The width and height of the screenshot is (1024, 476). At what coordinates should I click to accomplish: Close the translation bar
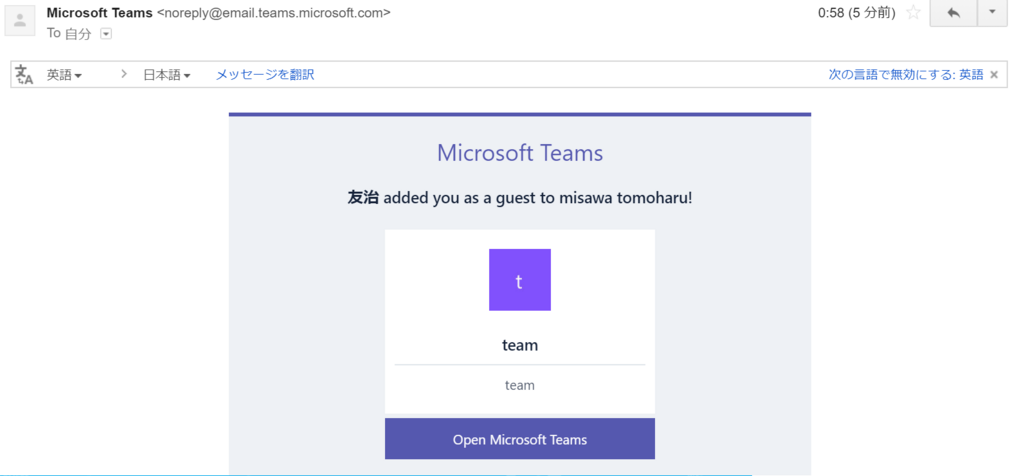(994, 75)
